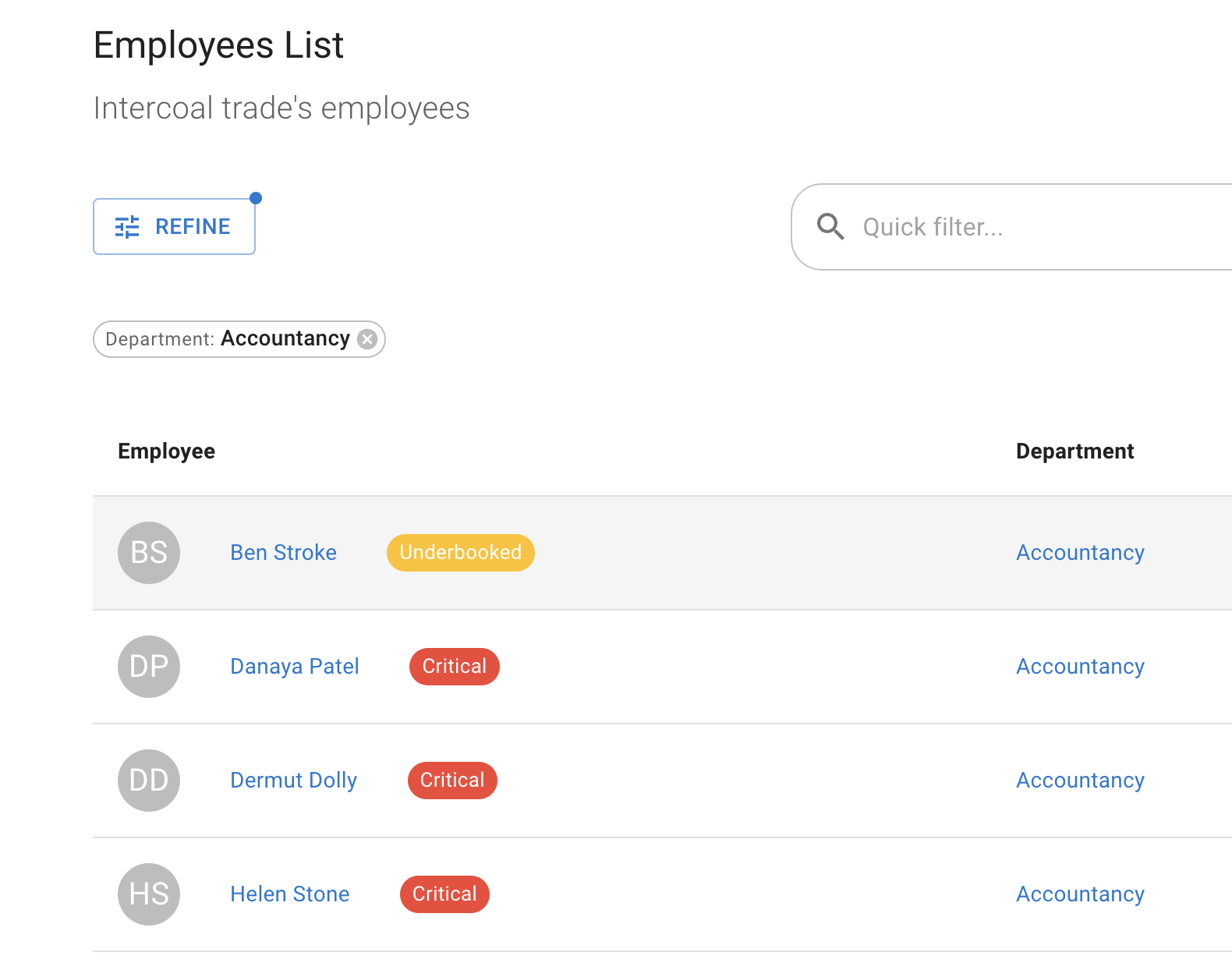Click the Intercoal trade's employees subtitle
Screen dimensions: 1232x970
pos(281,108)
